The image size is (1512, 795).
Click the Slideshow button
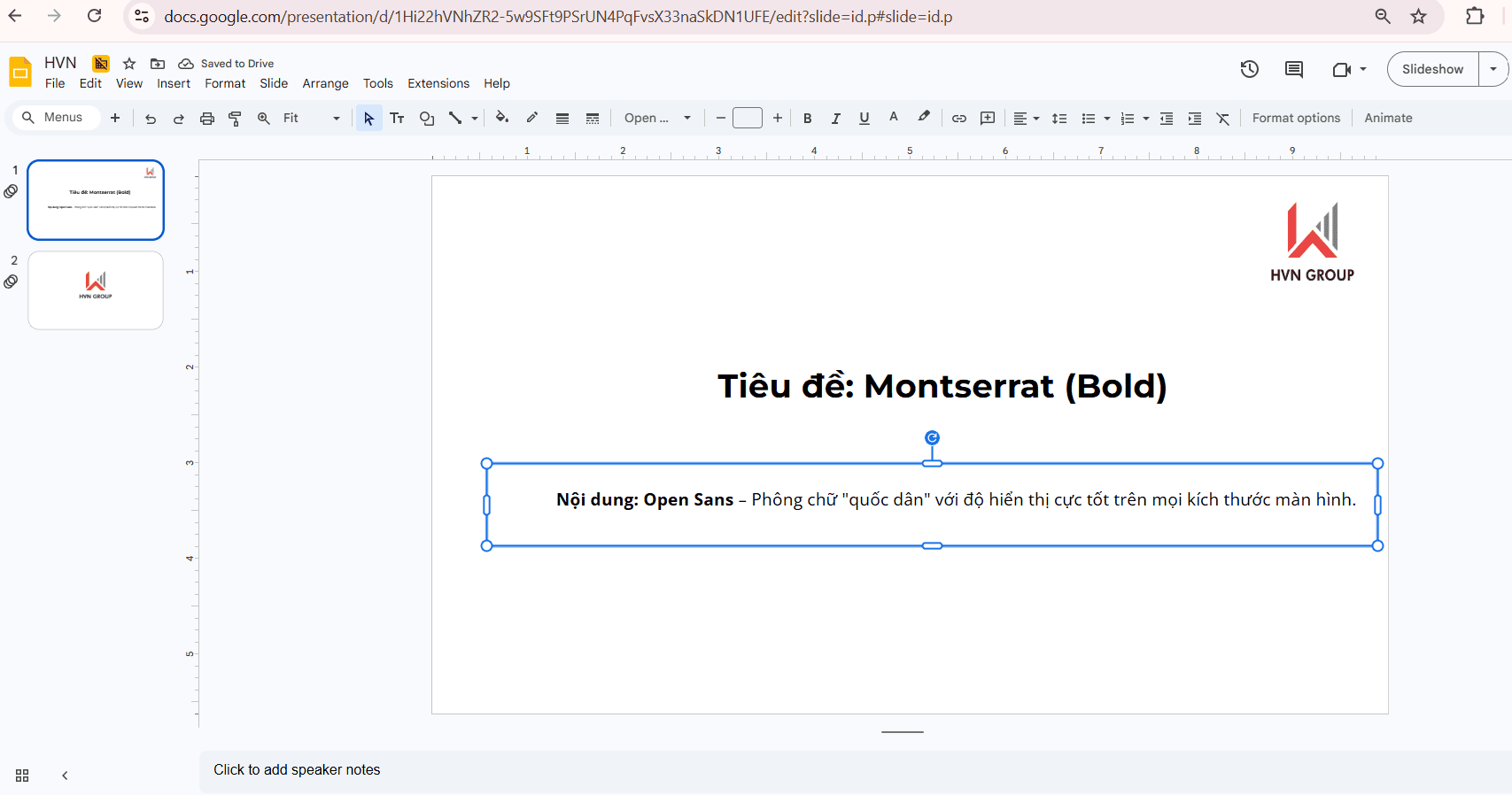(x=1433, y=69)
